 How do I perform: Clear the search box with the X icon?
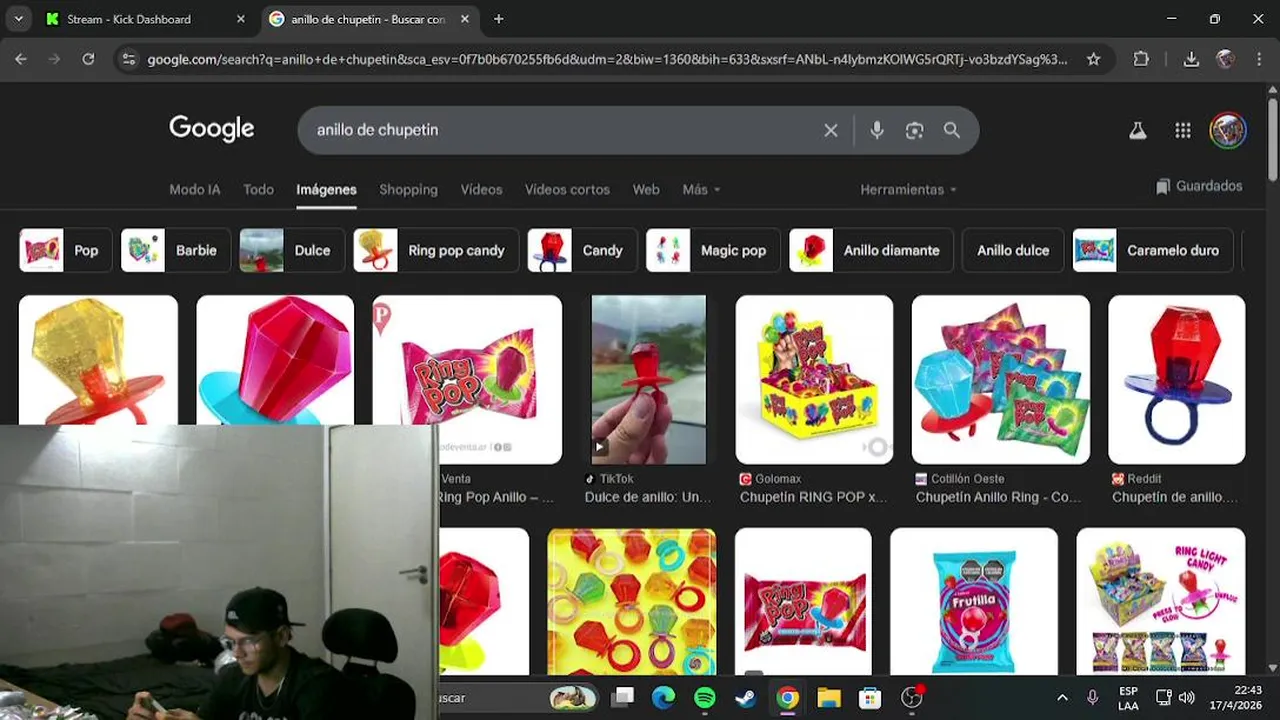click(x=830, y=130)
